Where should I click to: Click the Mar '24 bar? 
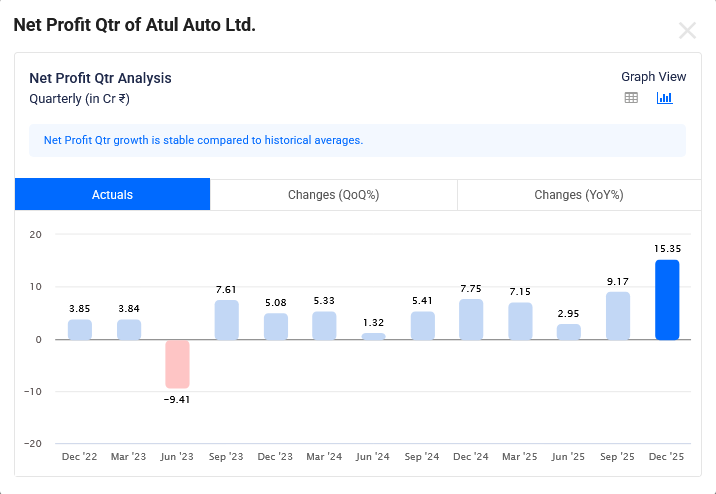324,326
